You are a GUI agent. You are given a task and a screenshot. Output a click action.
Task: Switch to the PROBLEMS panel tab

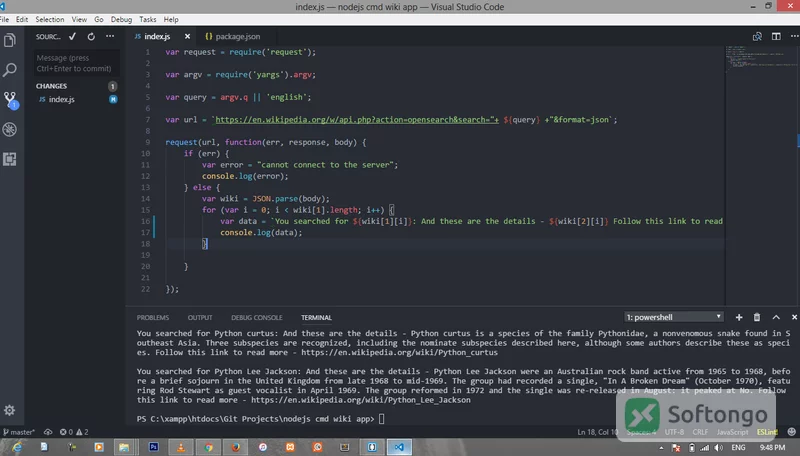[x=153, y=317]
